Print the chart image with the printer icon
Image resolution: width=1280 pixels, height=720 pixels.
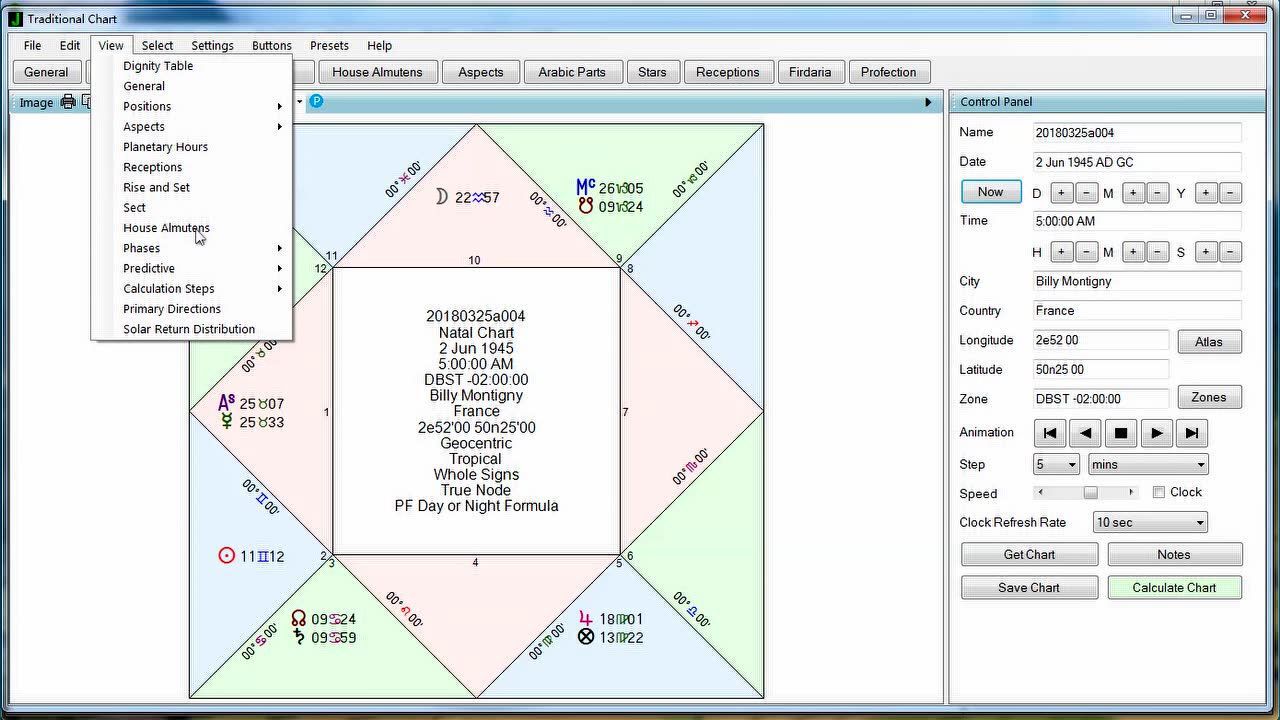click(68, 102)
